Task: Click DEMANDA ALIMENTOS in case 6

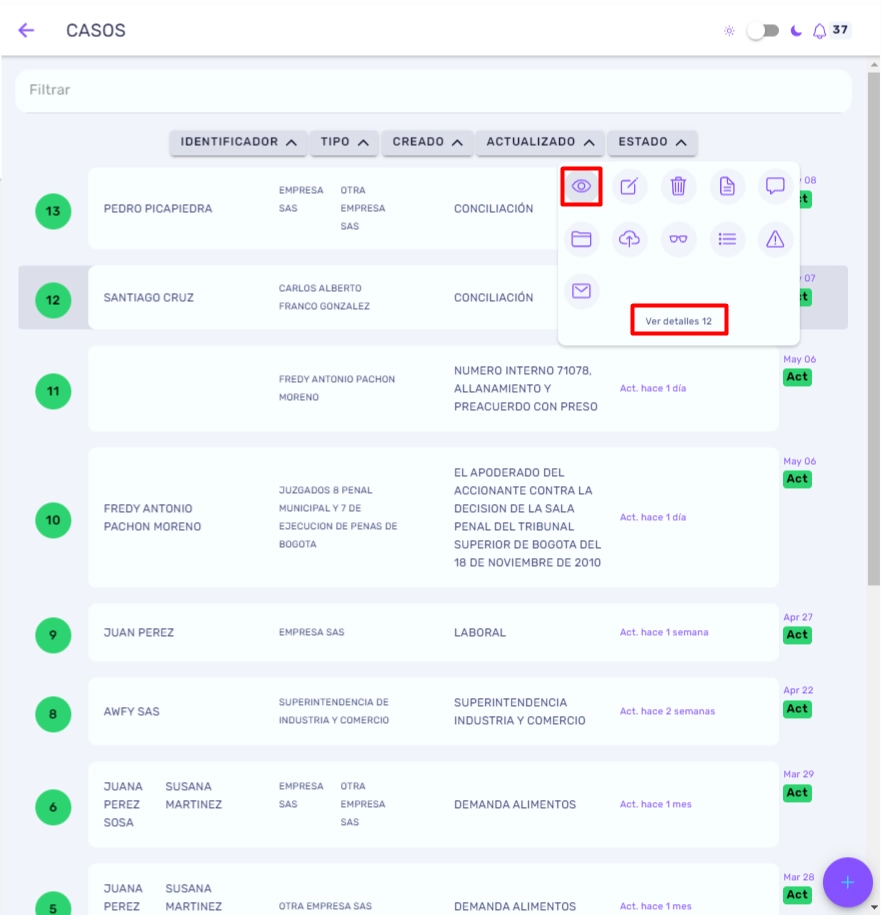Action: pyautogui.click(x=515, y=805)
